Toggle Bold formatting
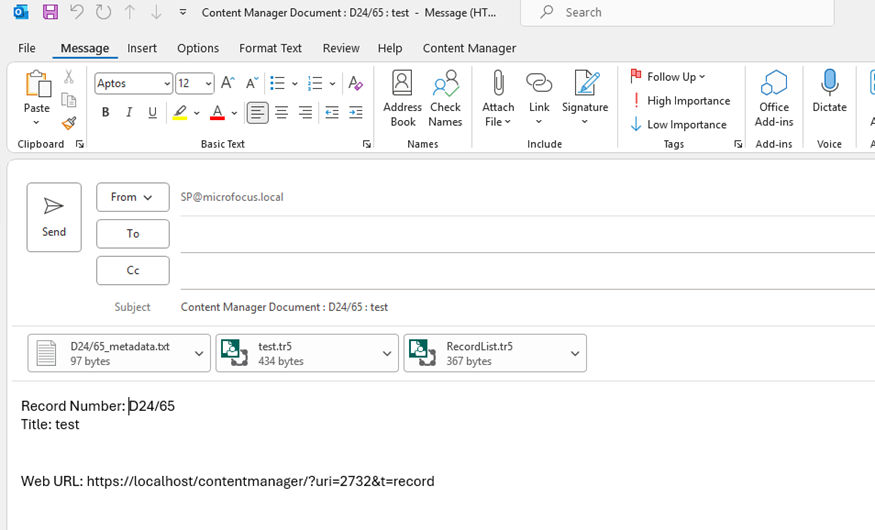875x530 pixels. [105, 113]
